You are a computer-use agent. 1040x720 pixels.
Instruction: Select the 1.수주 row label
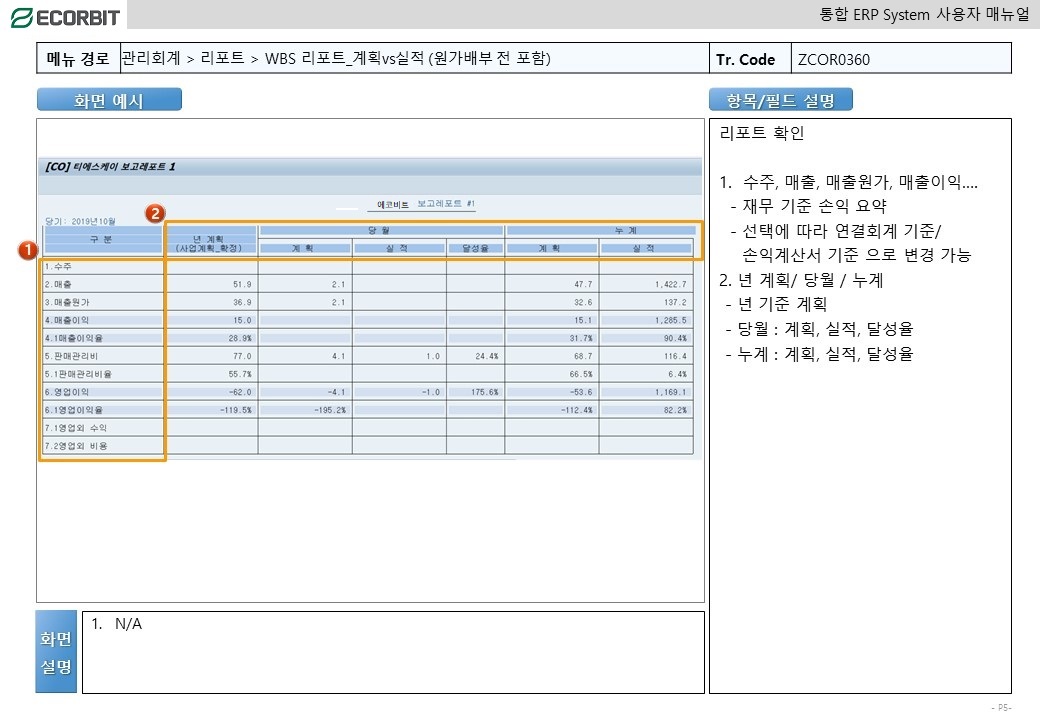coord(62,267)
